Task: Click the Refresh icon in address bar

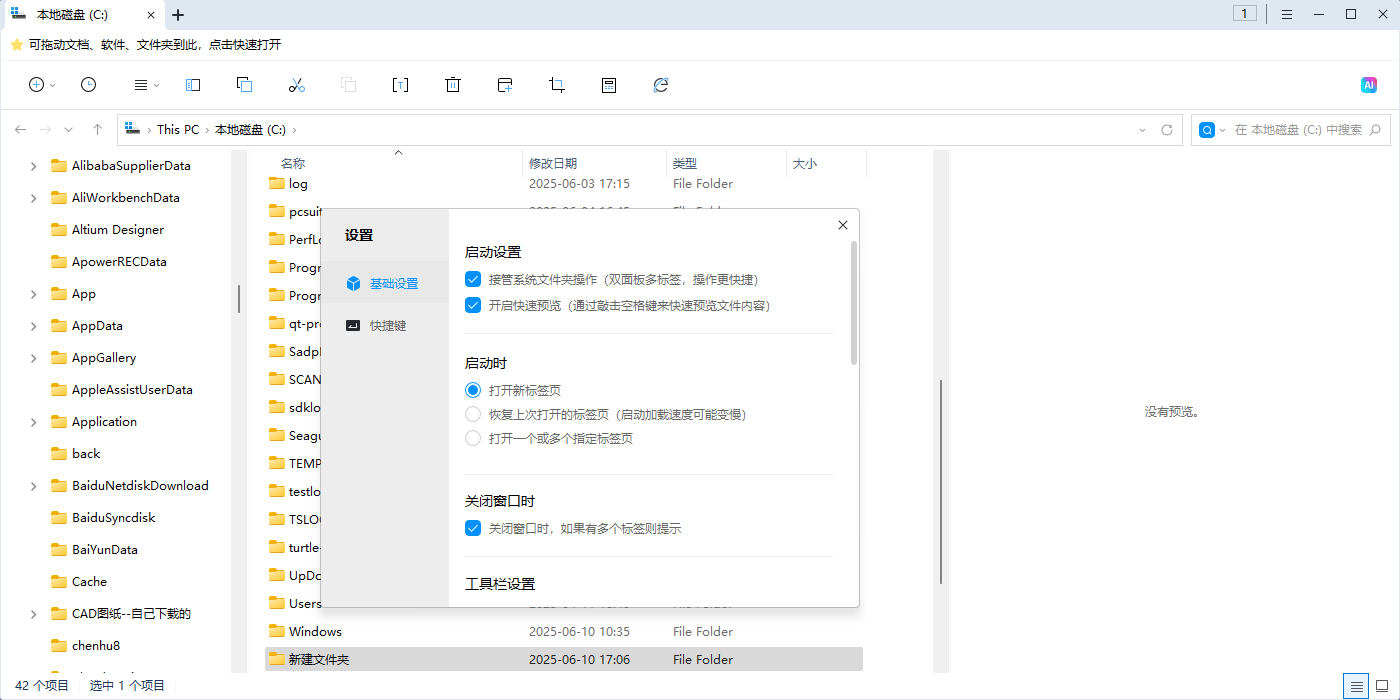Action: click(x=1167, y=130)
